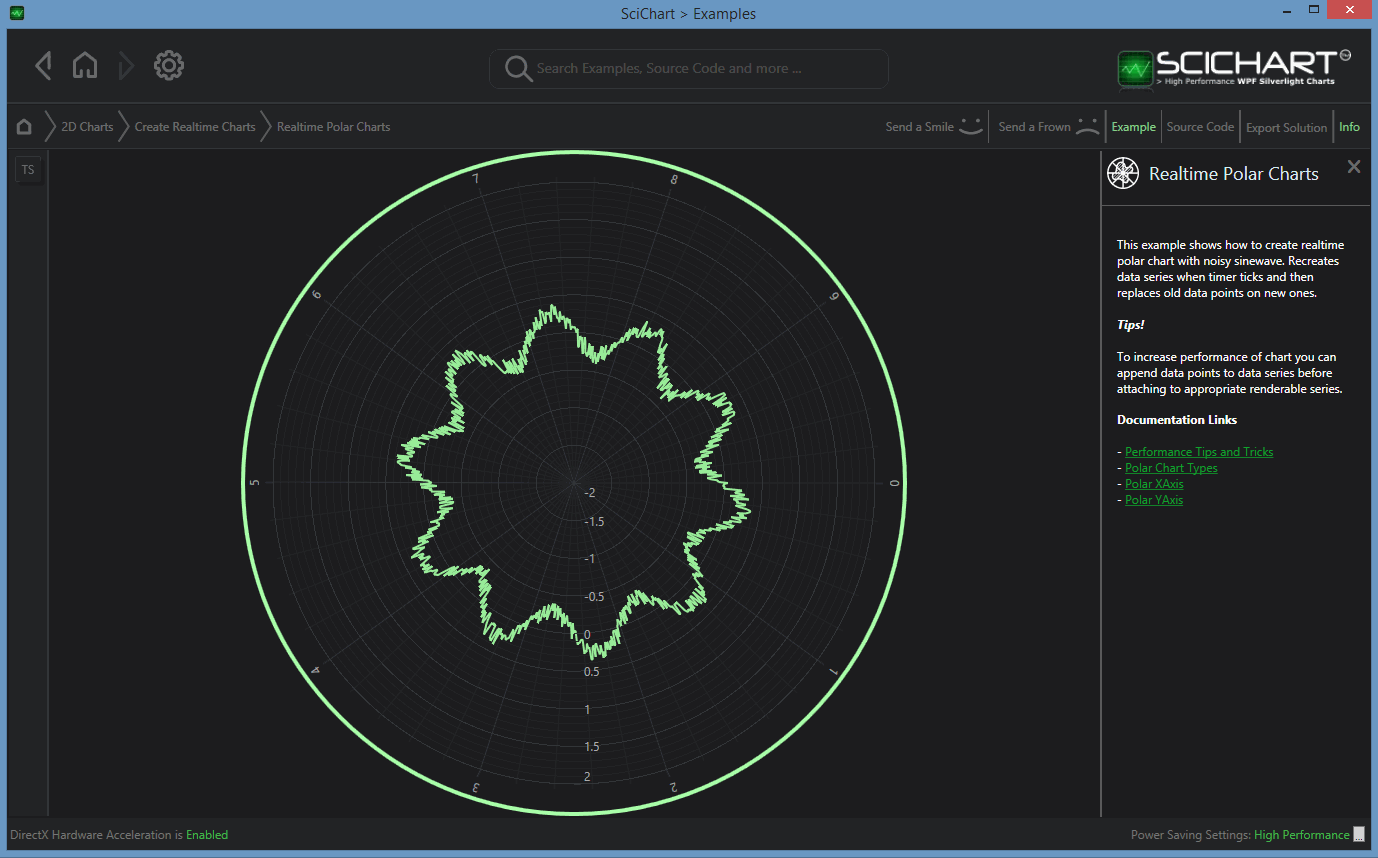Click the breadcrumb home icon
Screen dimensions: 1378x858
(24, 127)
